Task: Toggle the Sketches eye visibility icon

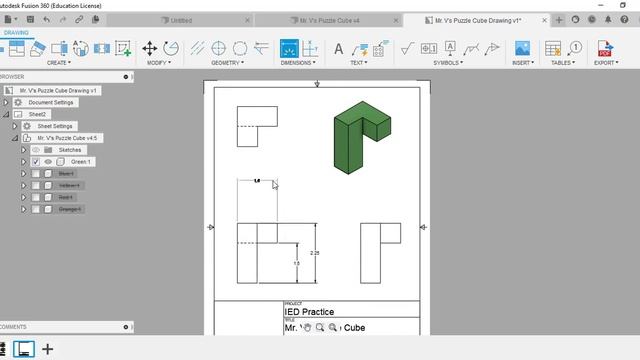Action: 36,150
